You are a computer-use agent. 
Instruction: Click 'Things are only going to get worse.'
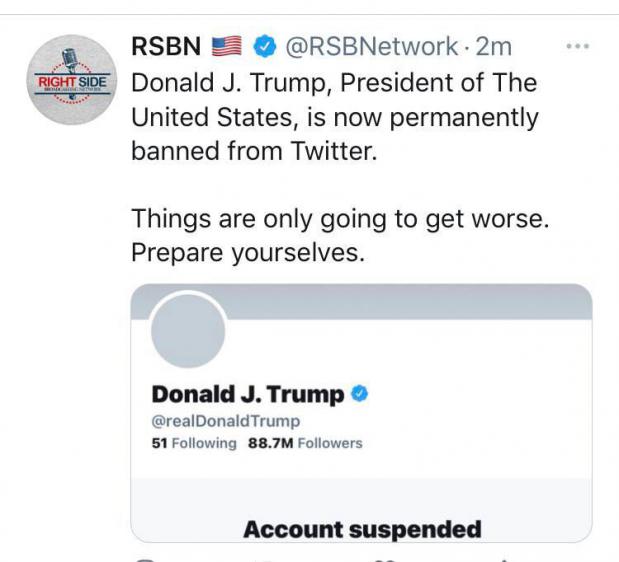[340, 220]
